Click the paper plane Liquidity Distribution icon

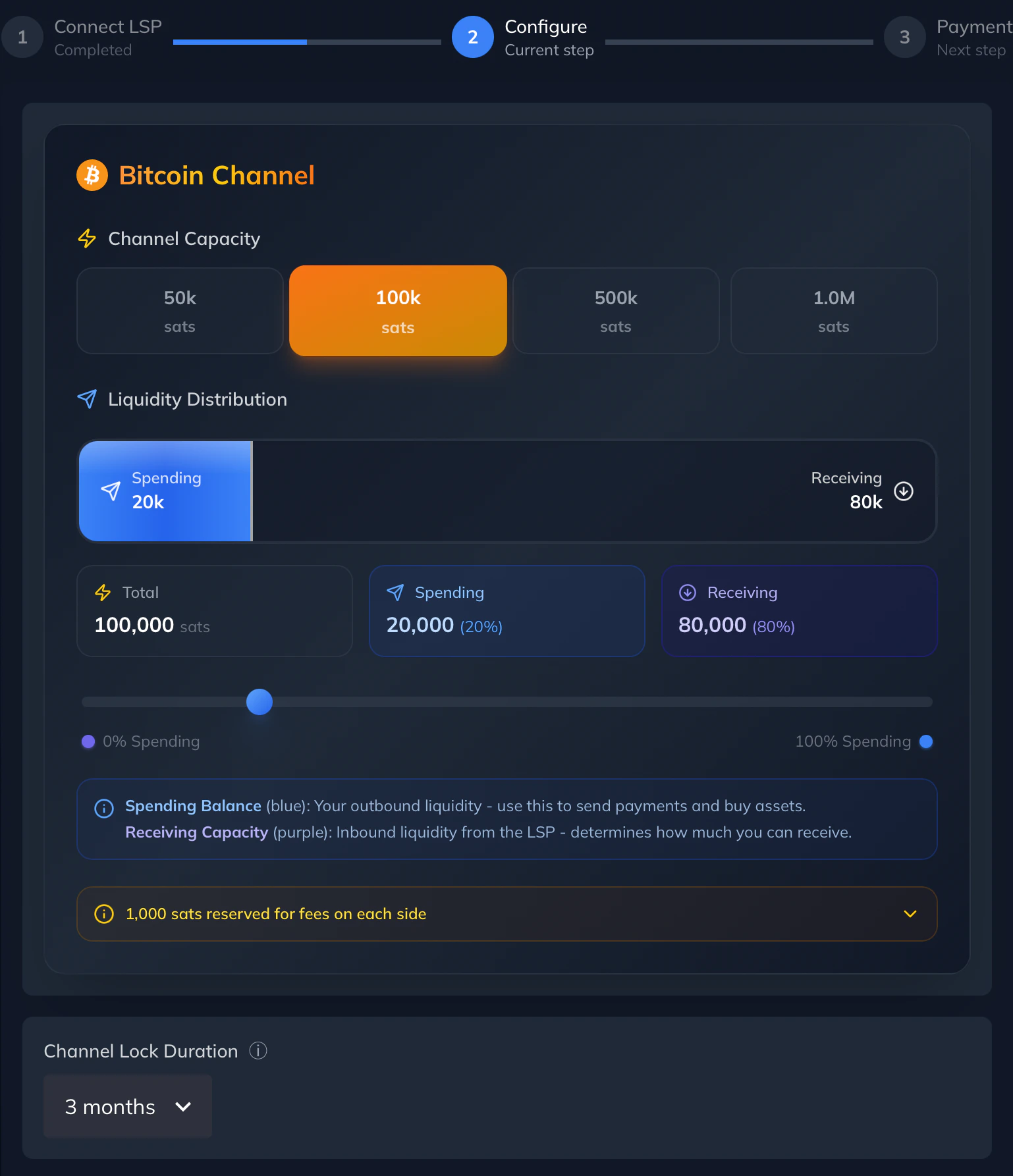click(86, 399)
